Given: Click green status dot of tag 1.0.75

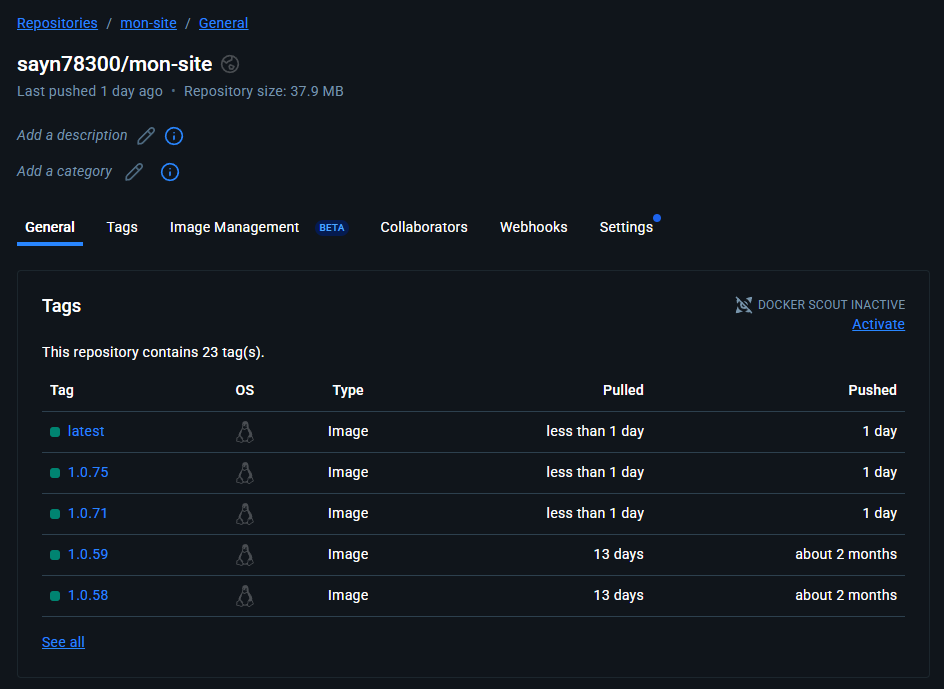Looking at the screenshot, I should (55, 473).
